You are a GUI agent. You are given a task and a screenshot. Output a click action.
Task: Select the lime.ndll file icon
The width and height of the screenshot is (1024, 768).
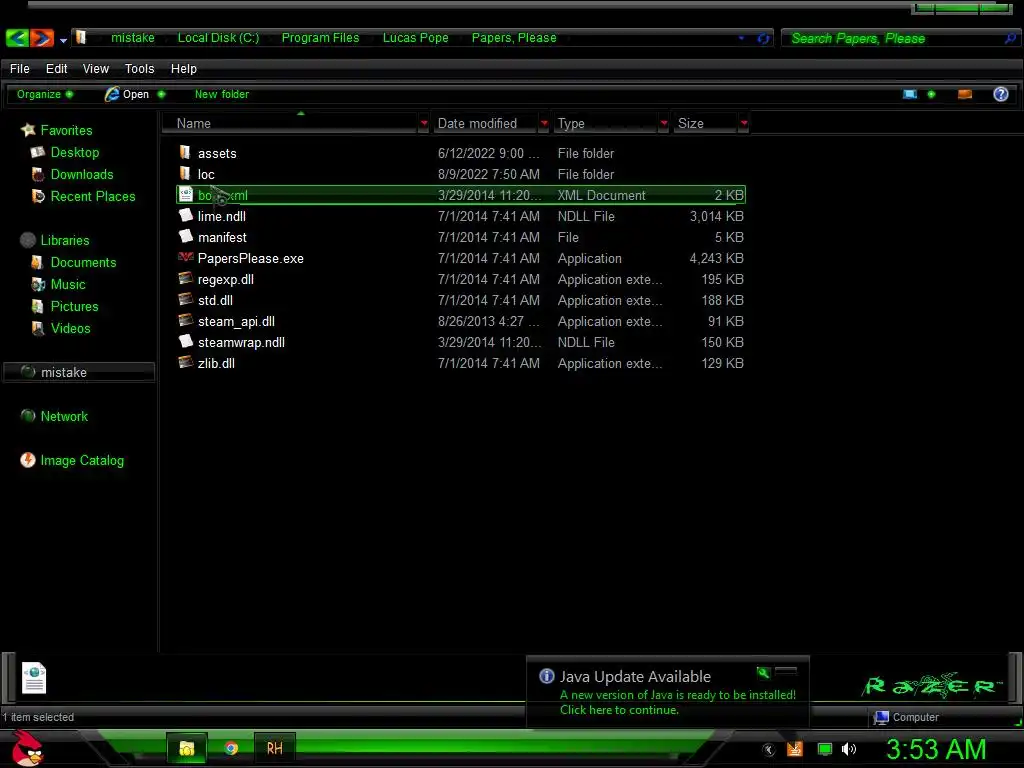[185, 215]
